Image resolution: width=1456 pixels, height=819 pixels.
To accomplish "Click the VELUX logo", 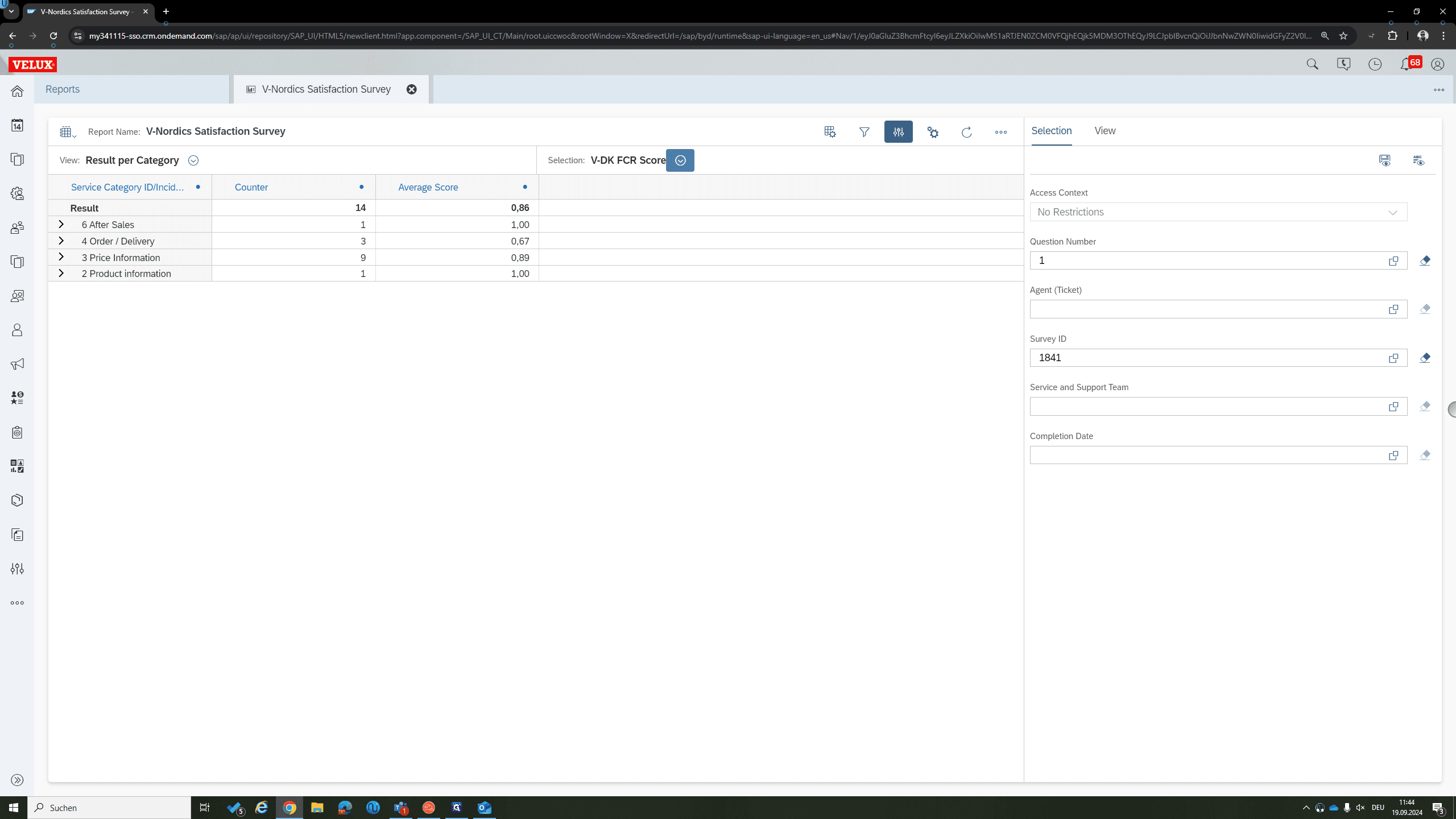I will [33, 65].
